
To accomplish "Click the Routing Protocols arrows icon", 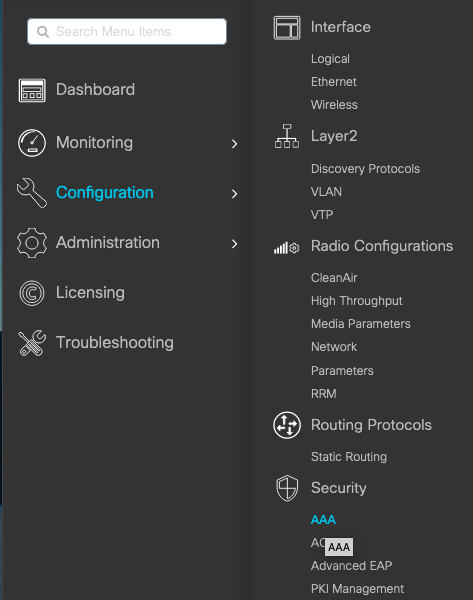I will 287,425.
